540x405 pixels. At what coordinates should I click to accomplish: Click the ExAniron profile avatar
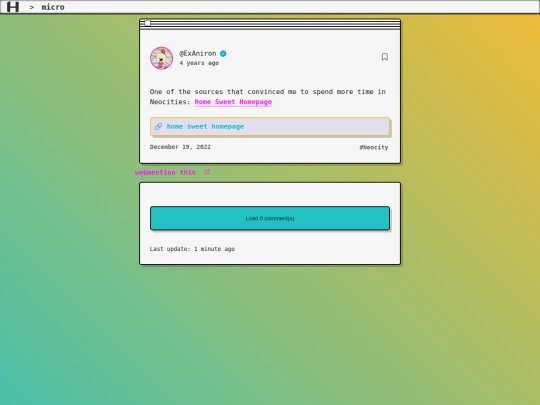[162, 58]
